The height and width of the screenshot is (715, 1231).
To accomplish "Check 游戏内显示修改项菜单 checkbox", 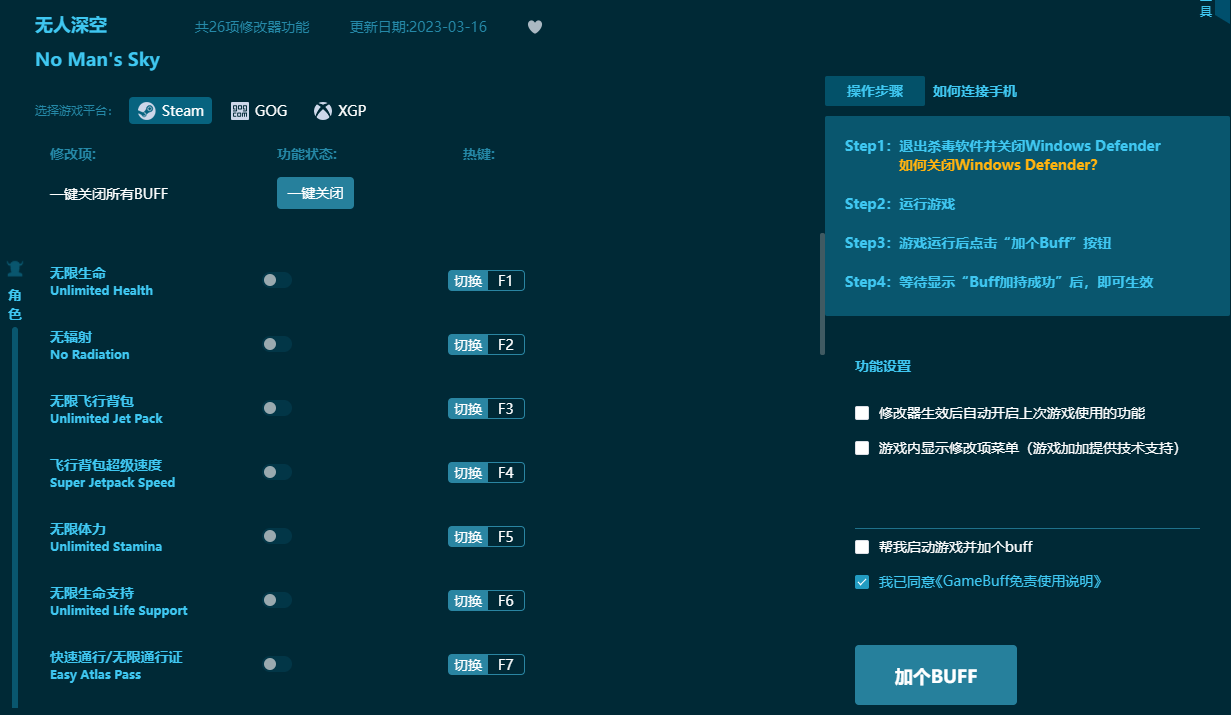I will tap(862, 448).
